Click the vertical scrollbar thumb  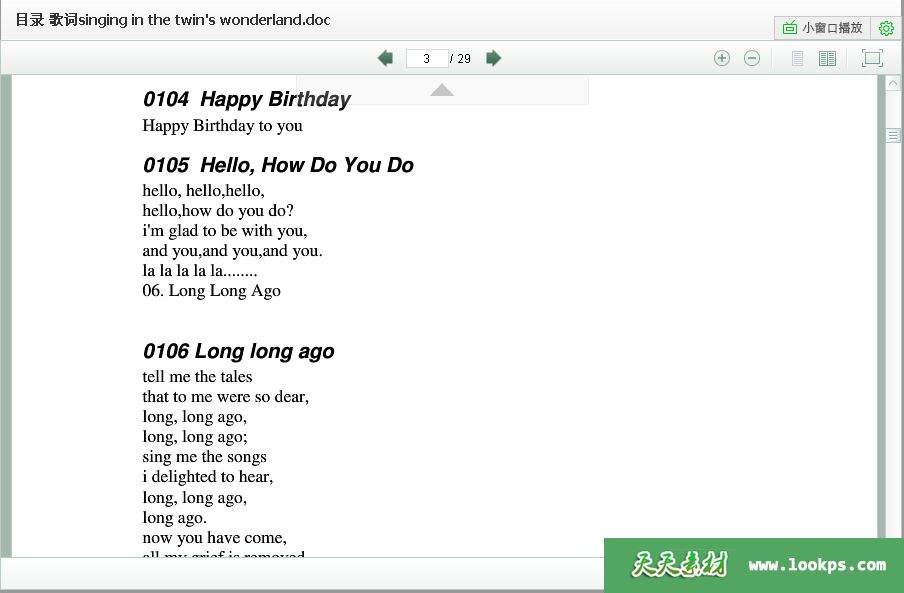[893, 135]
